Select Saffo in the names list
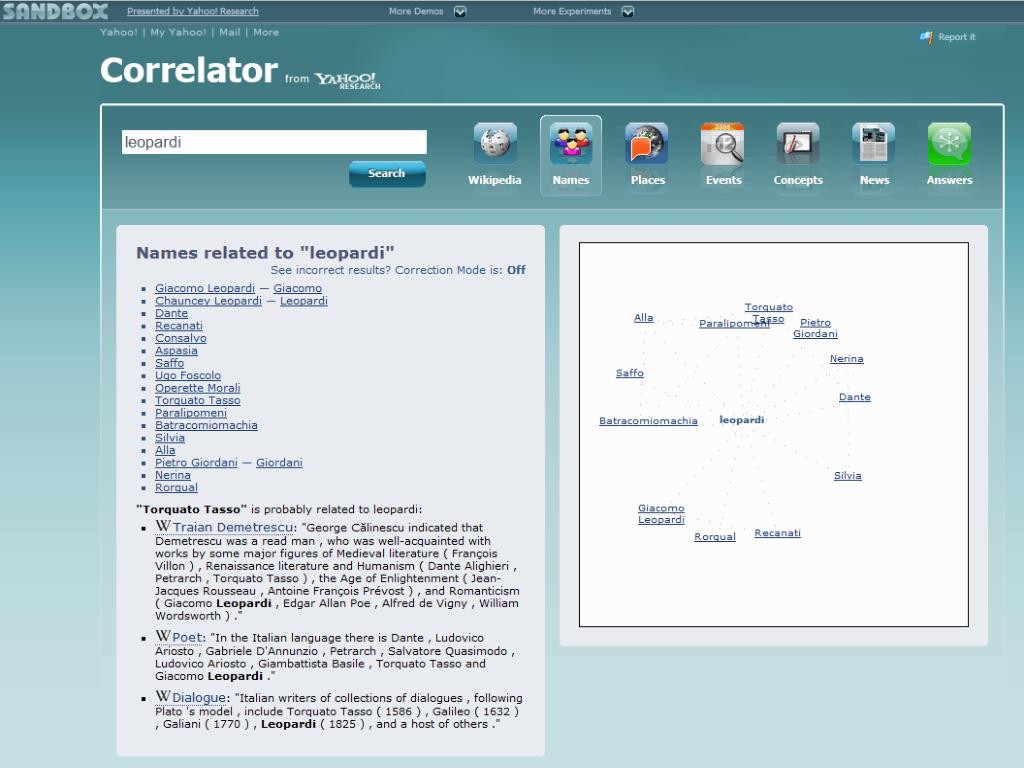Image resolution: width=1024 pixels, height=768 pixels. click(169, 363)
